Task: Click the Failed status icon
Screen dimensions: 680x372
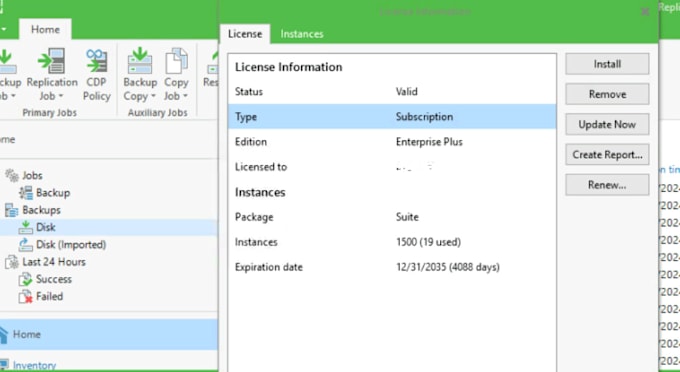Action: pyautogui.click(x=25, y=297)
